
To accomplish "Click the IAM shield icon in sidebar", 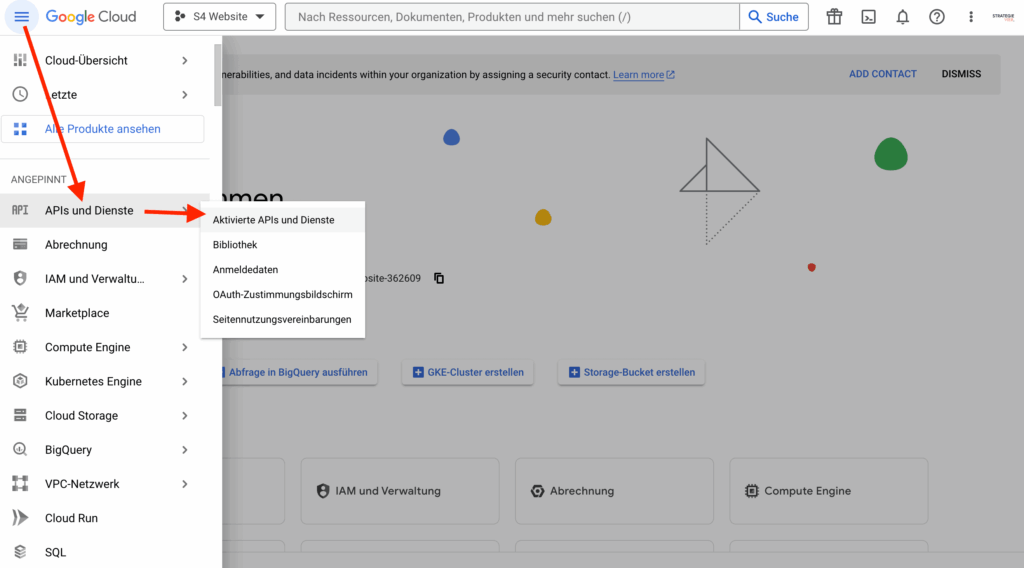I will coord(20,278).
